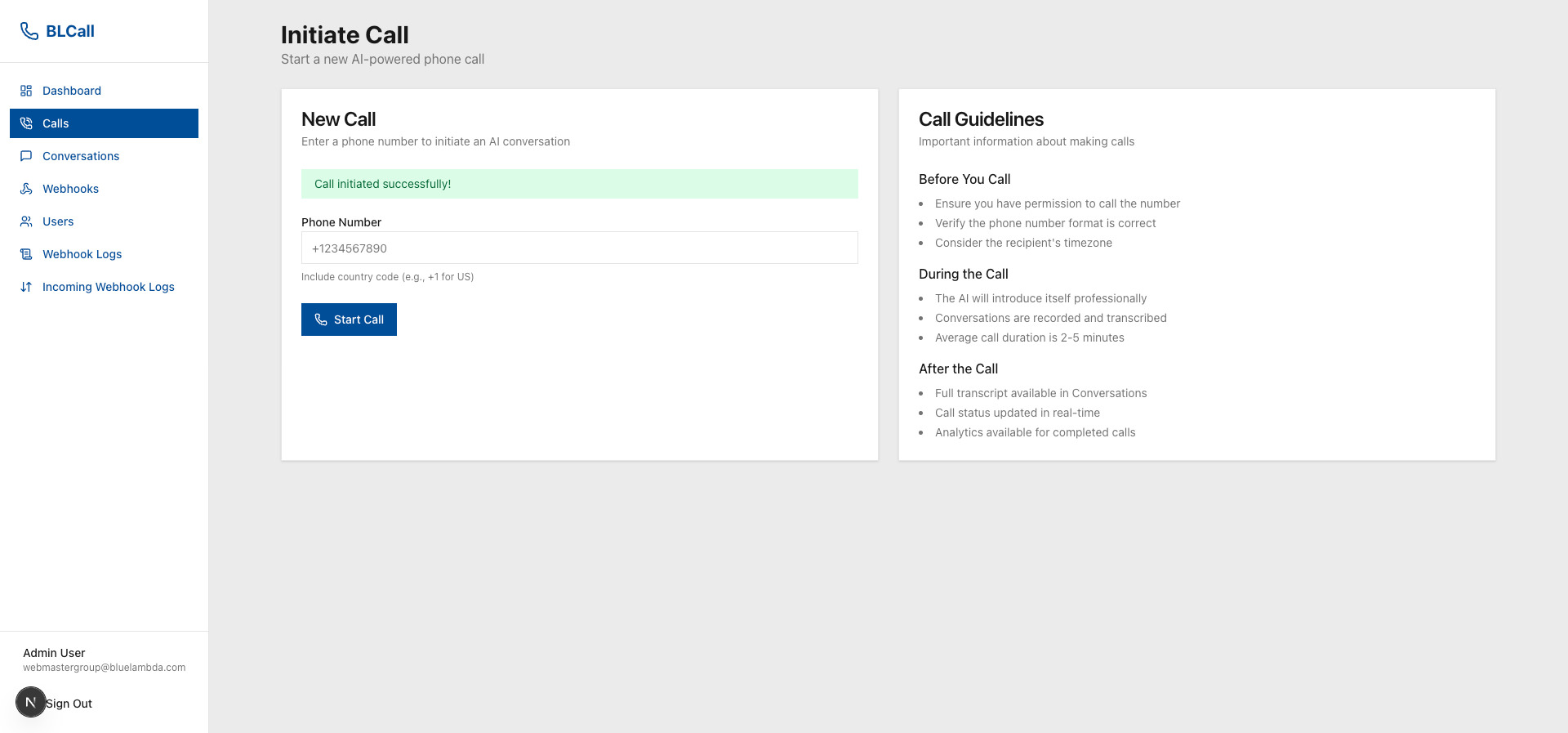Viewport: 1568px width, 733px height.
Task: Click the Dashboard grid icon
Action: [x=26, y=91]
